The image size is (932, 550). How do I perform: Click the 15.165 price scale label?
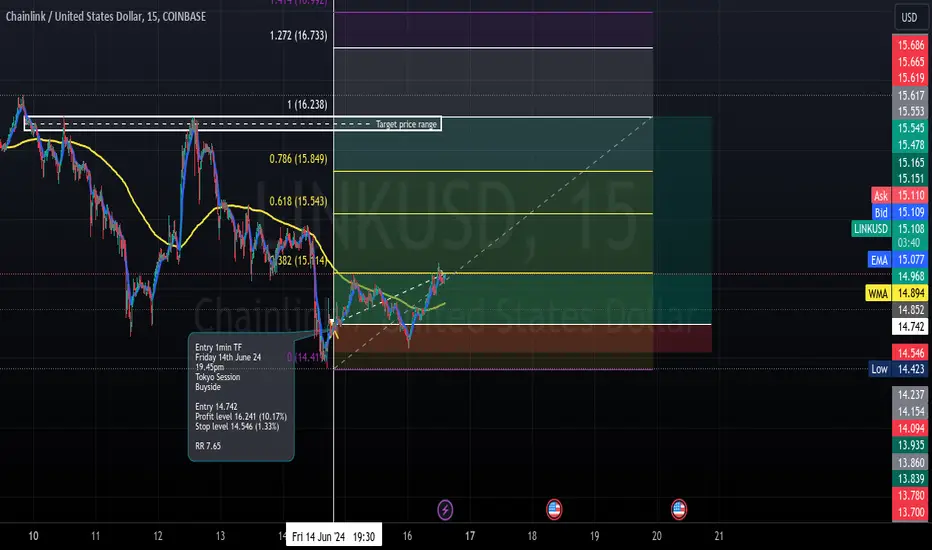coord(910,162)
